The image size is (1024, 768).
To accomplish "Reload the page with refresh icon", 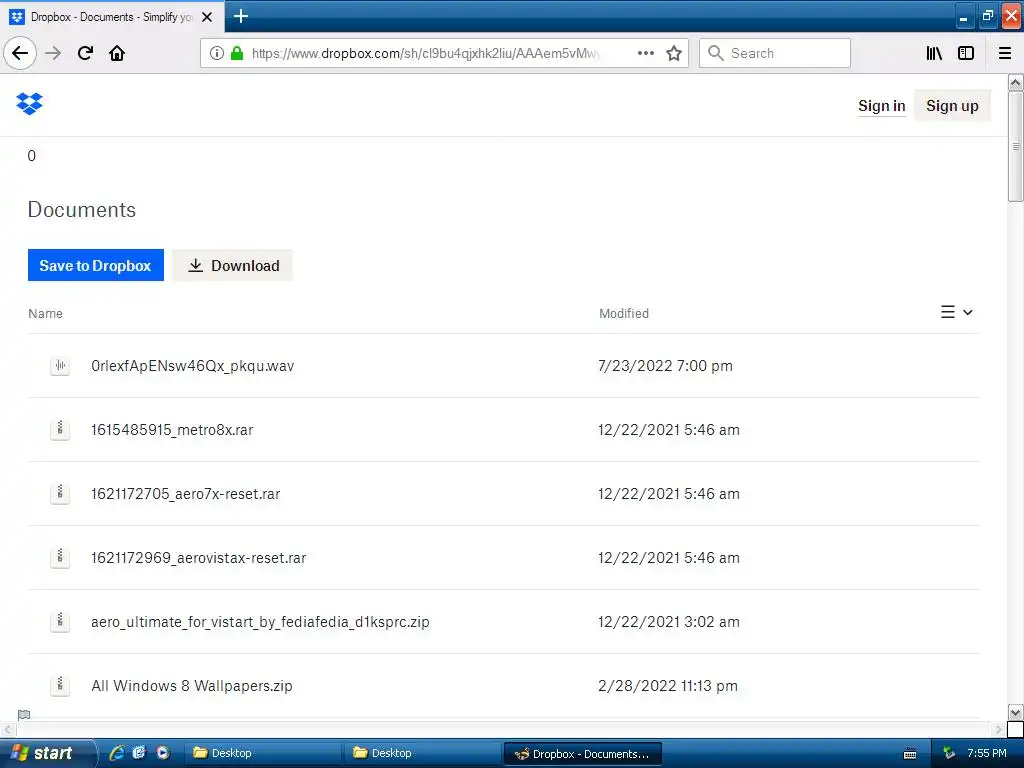I will 86,53.
